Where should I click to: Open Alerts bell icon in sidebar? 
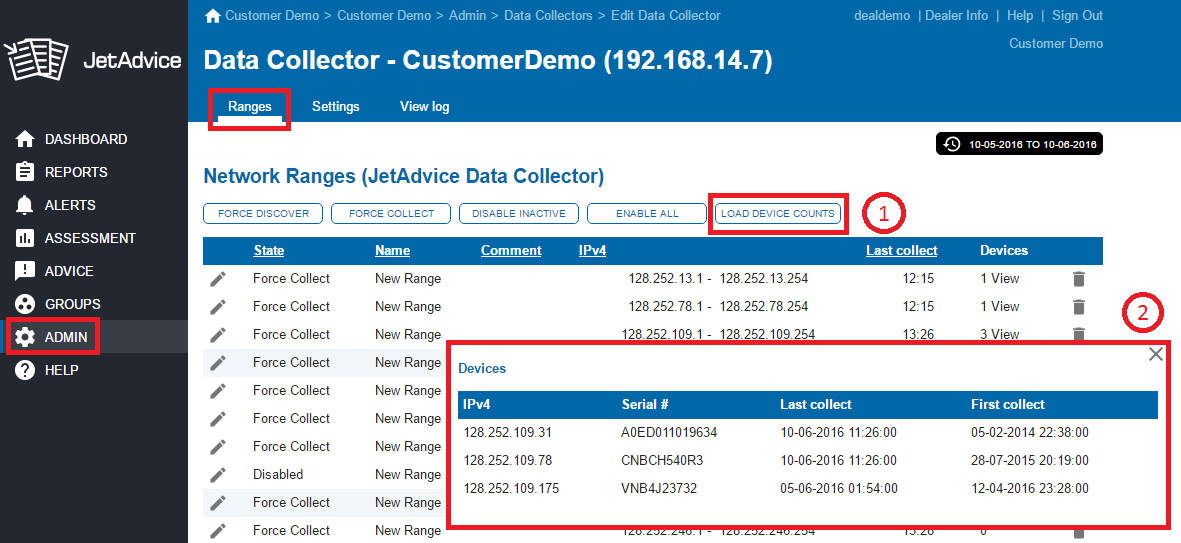tap(26, 205)
